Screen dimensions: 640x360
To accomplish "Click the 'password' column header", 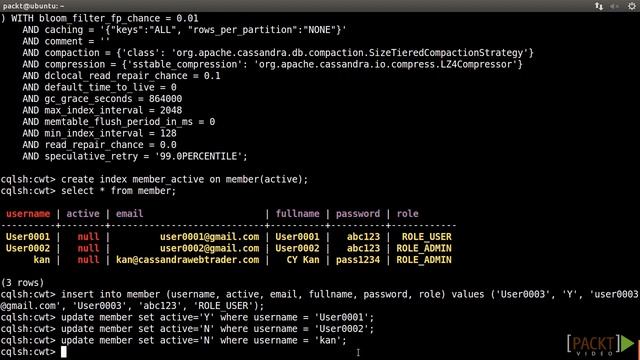I will 358,213.
